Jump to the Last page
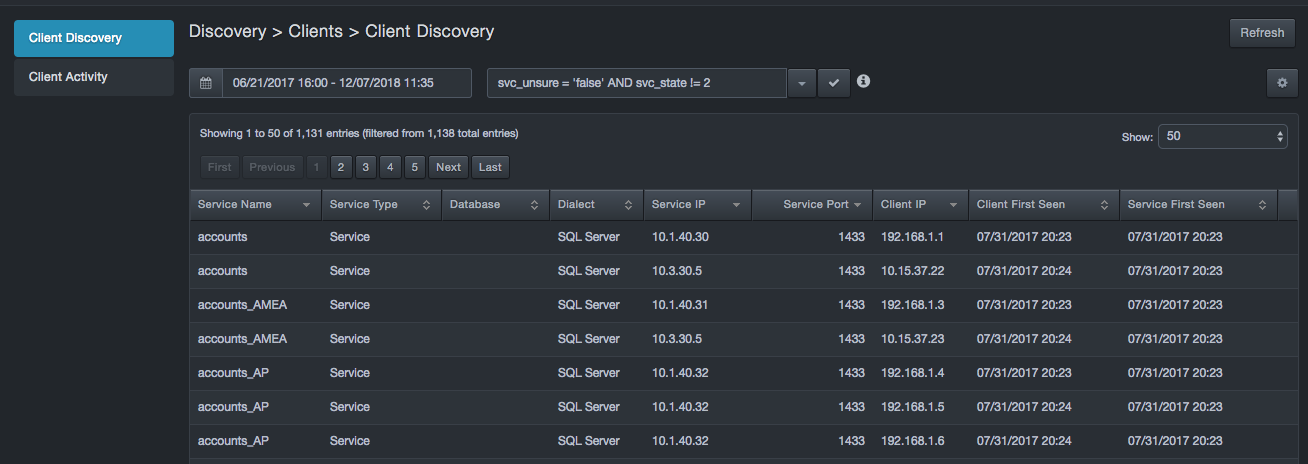The width and height of the screenshot is (1308, 464). 490,167
